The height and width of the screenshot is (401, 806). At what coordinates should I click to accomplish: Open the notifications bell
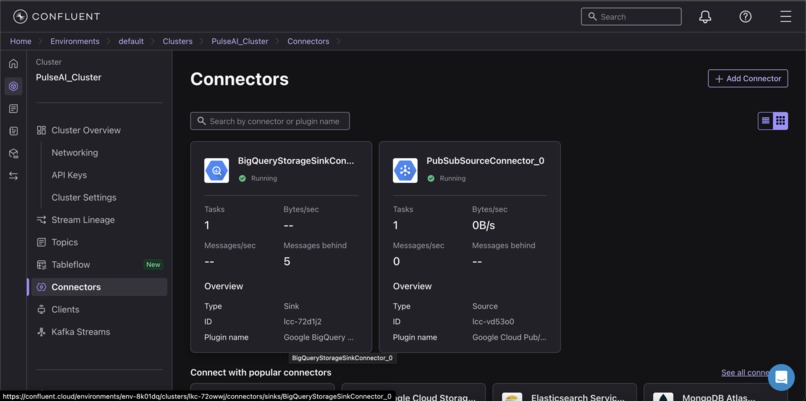coord(705,16)
